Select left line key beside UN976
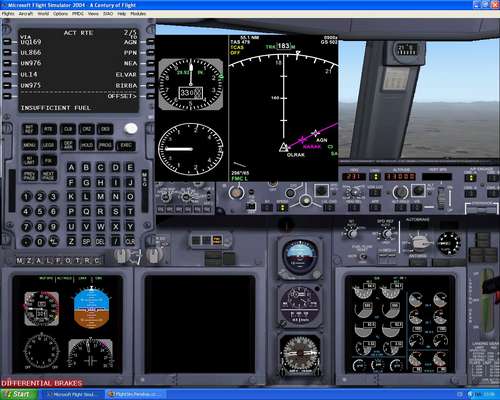The image size is (500, 400). tap(6, 63)
